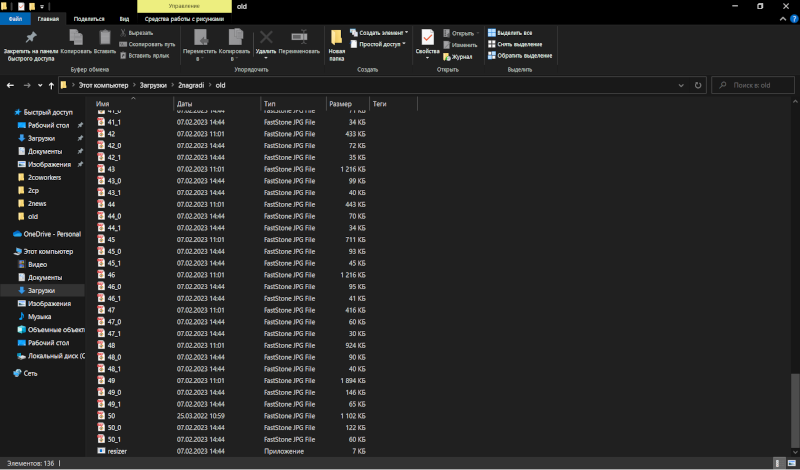Open Простой доступ dropdown

click(x=378, y=44)
